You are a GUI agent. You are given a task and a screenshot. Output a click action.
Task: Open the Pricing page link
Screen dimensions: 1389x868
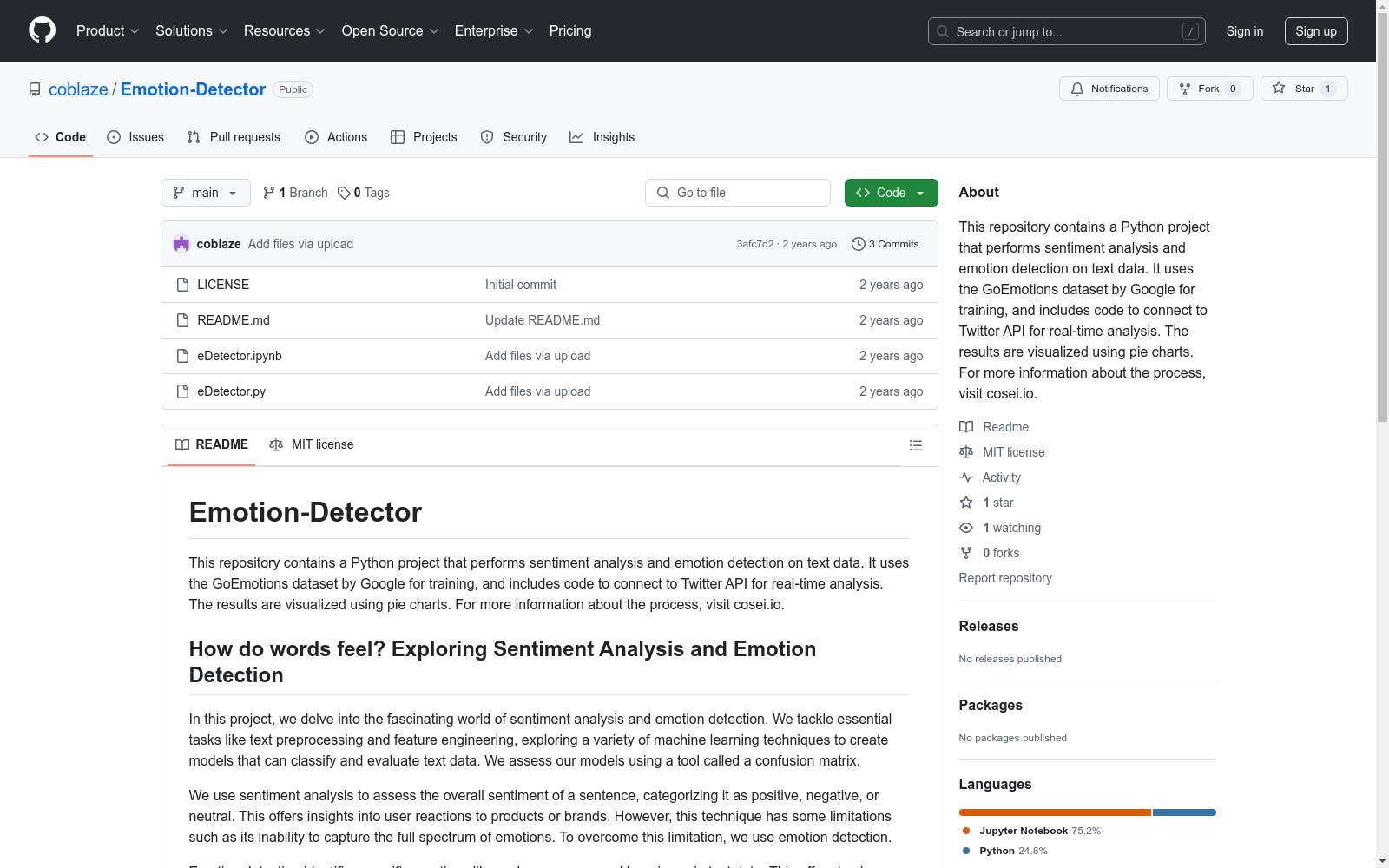pyautogui.click(x=570, y=30)
